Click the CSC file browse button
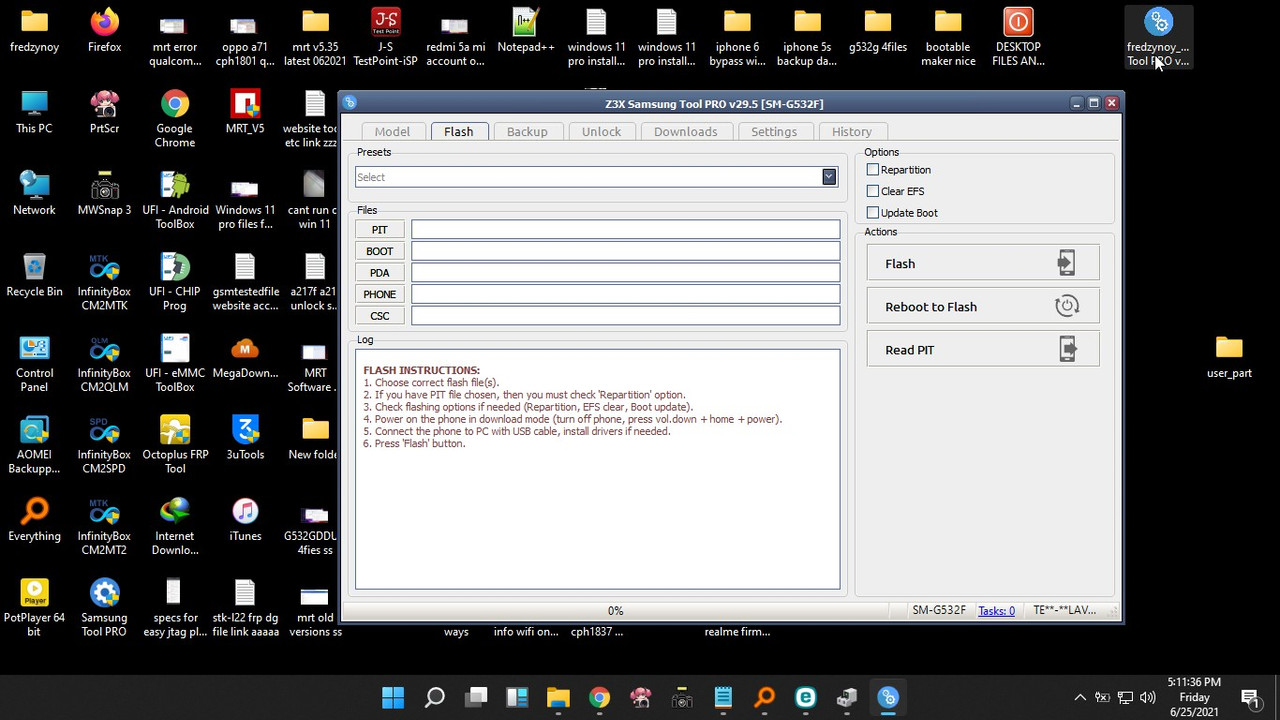Screen dimensions: 1280x720 click(379, 315)
